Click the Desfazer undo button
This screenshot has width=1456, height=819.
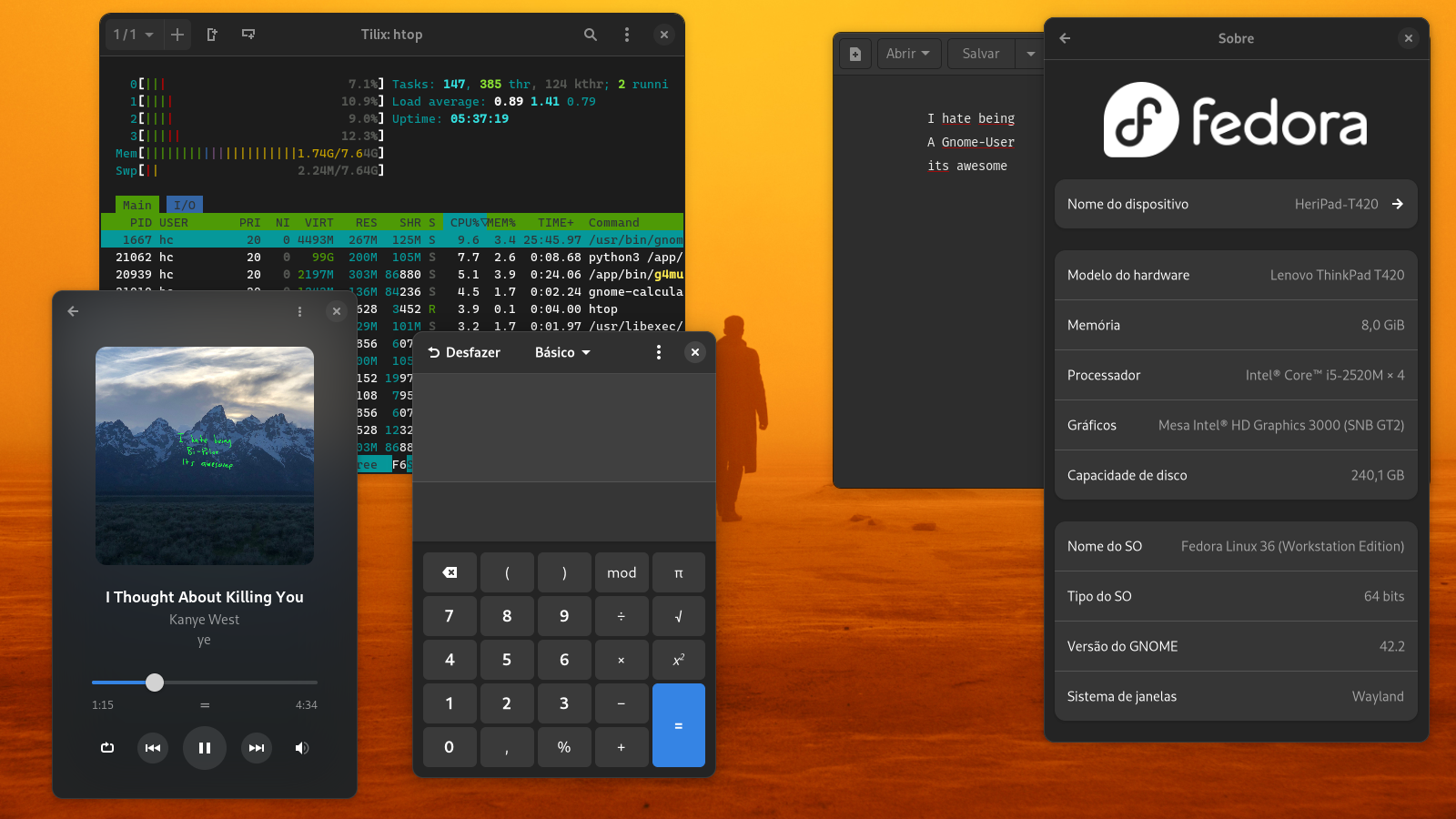464,352
